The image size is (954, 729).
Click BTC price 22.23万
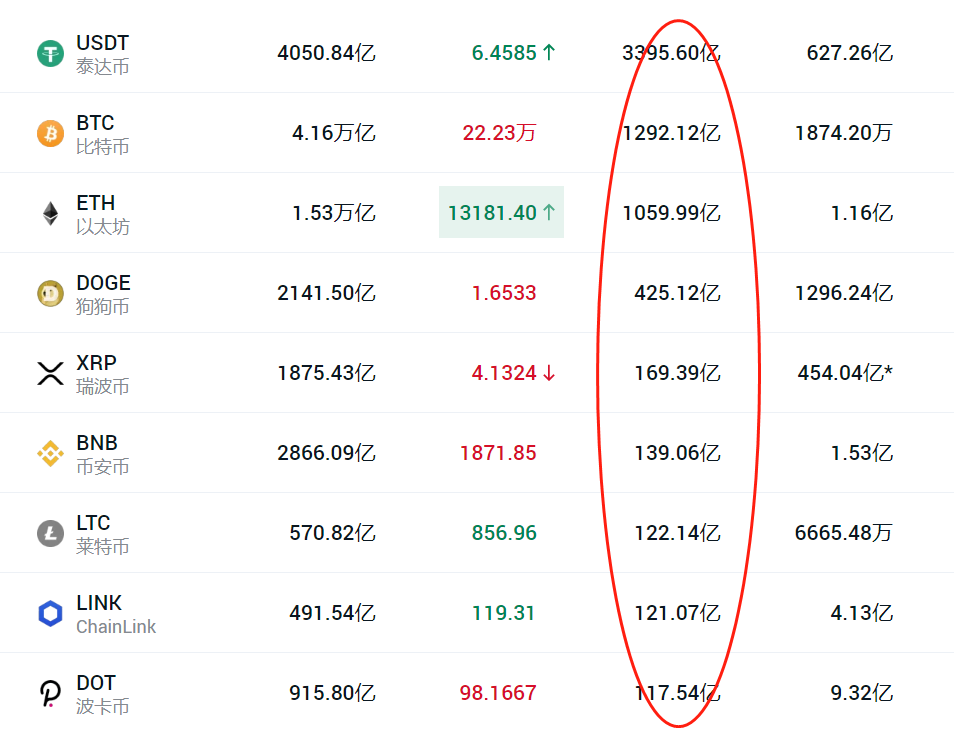point(500,133)
